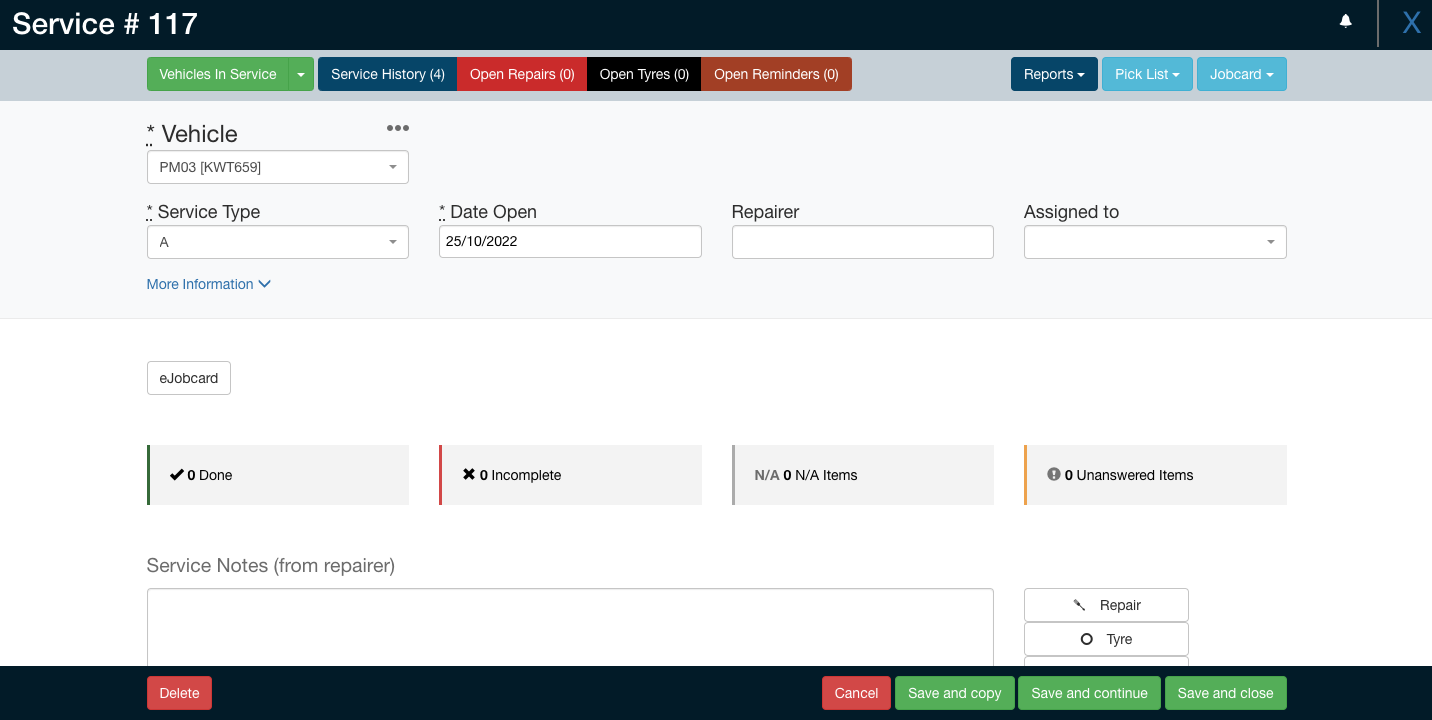Screen dimensions: 1432x720
Task: Expand More Information section
Action: tap(208, 284)
